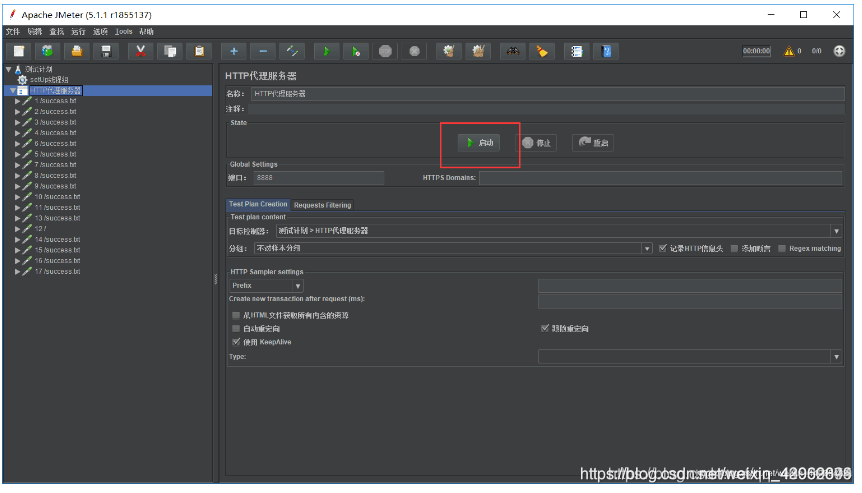Viewport: 862px width, 493px height.
Task: Click the 启动 start proxy button
Action: 479,143
